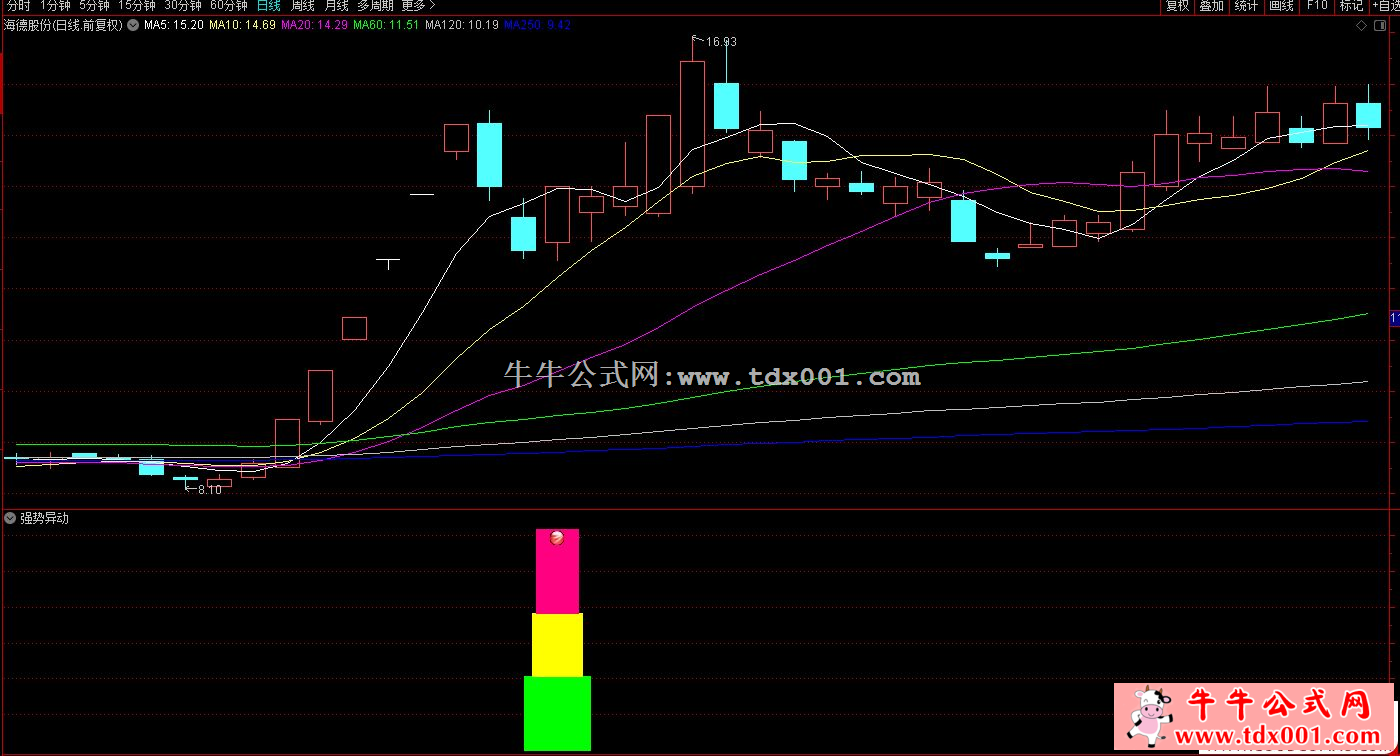Open F10 company information

coord(1316,6)
